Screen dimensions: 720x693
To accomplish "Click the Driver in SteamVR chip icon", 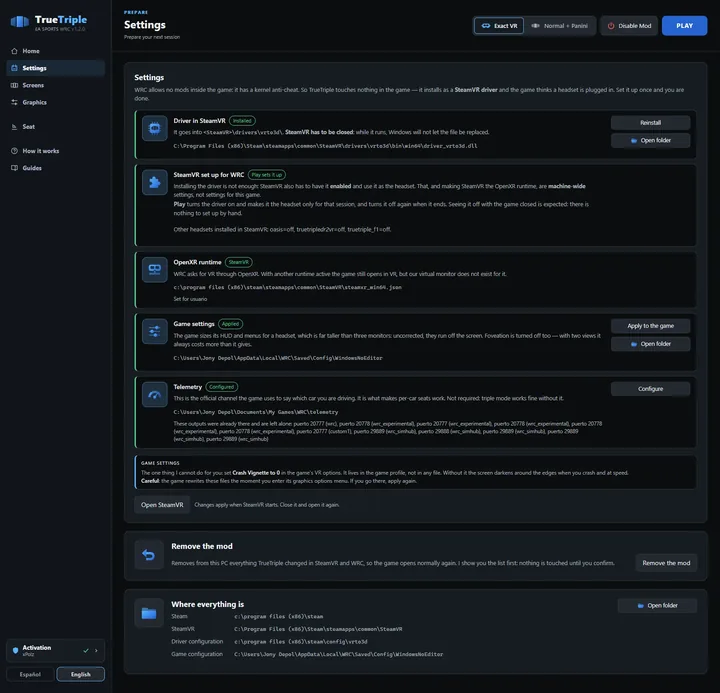I will pos(155,128).
